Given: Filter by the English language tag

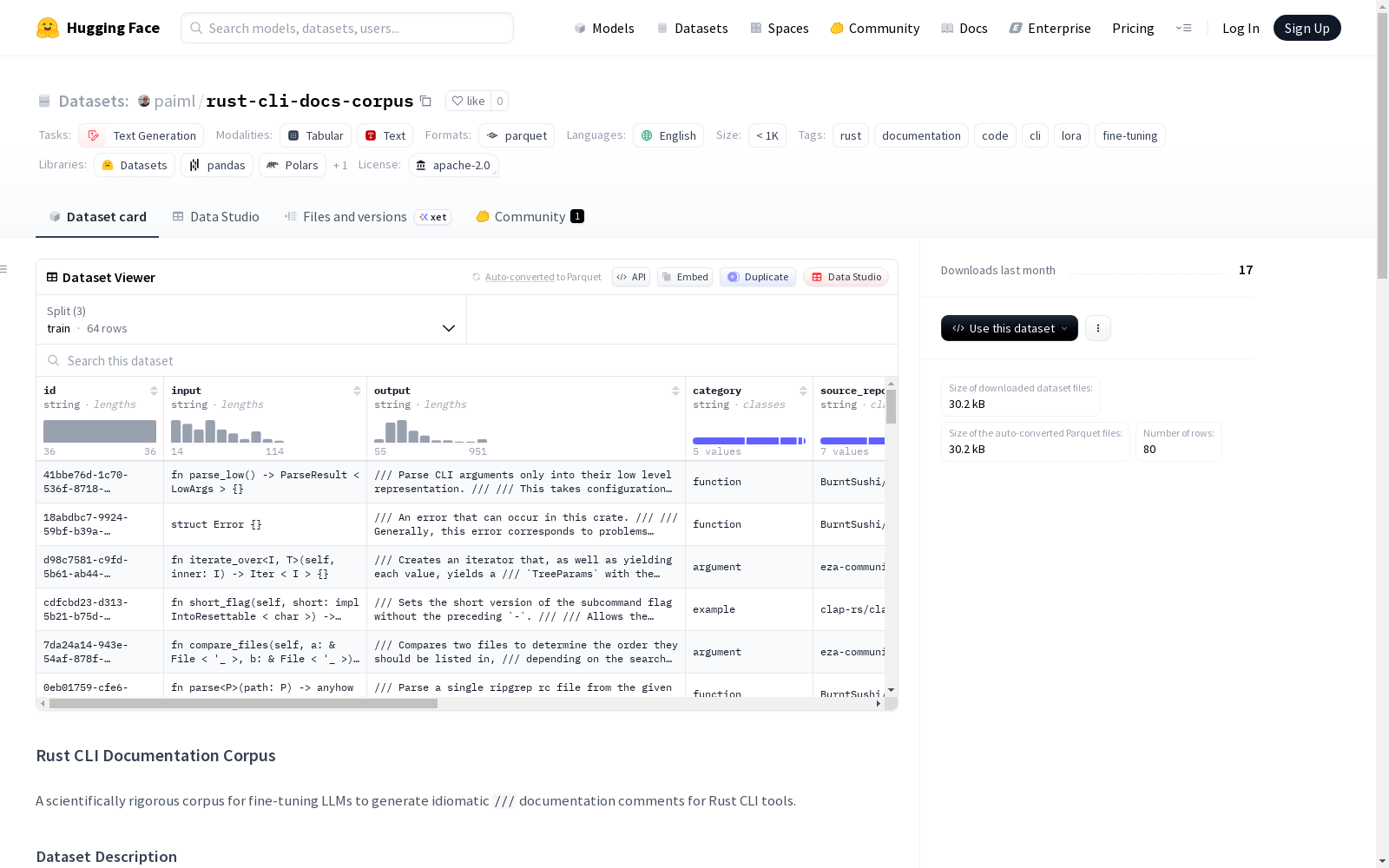Looking at the screenshot, I should coord(668,135).
